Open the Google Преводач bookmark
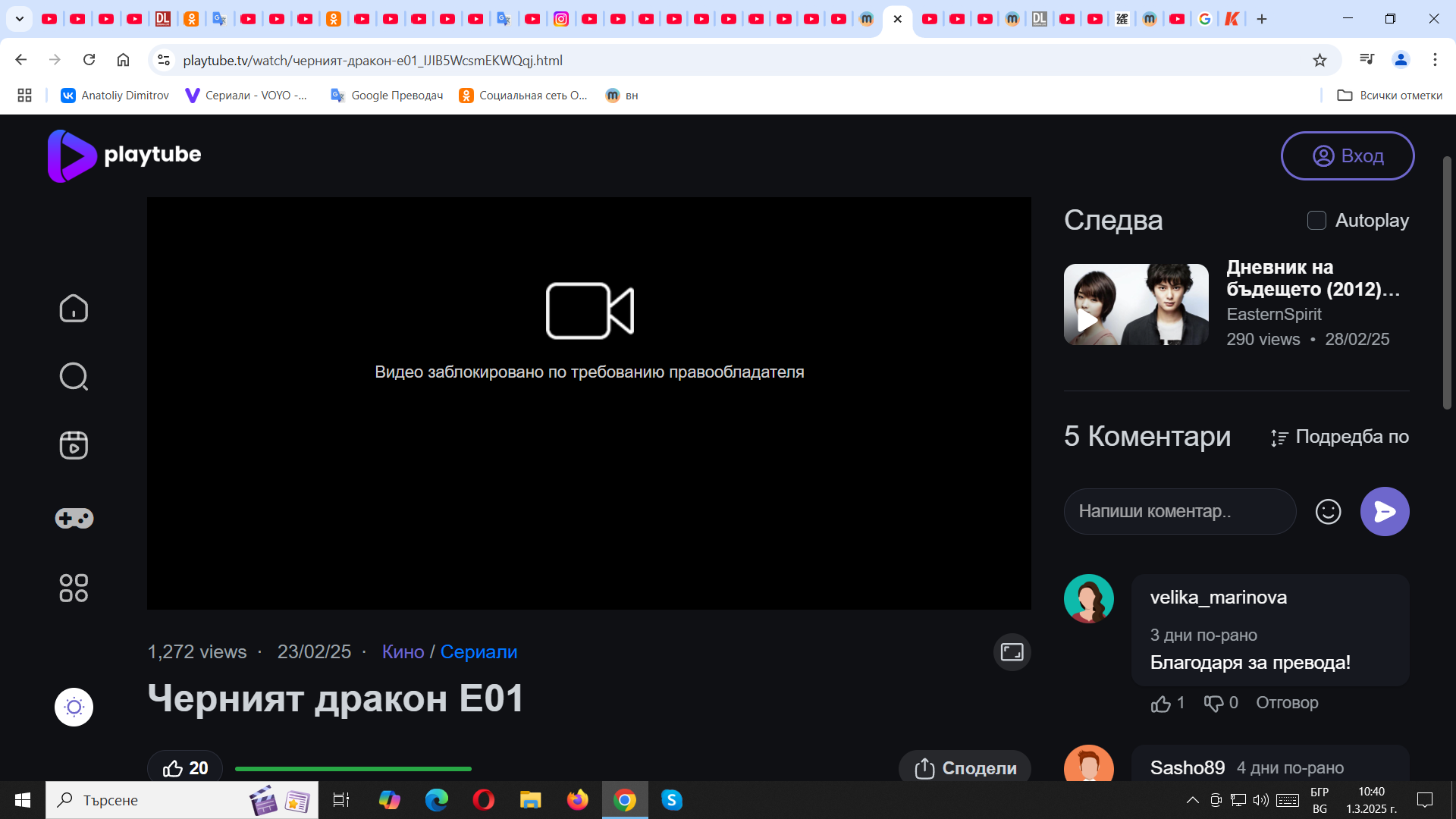The width and height of the screenshot is (1456, 819). (x=388, y=96)
